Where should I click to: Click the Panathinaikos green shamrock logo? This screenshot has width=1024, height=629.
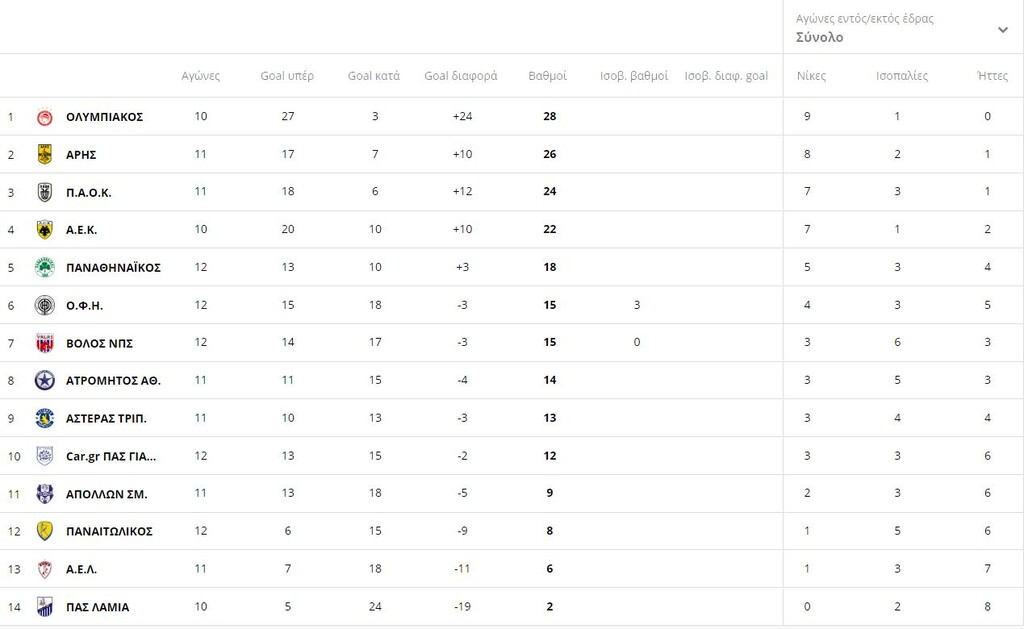(x=44, y=267)
